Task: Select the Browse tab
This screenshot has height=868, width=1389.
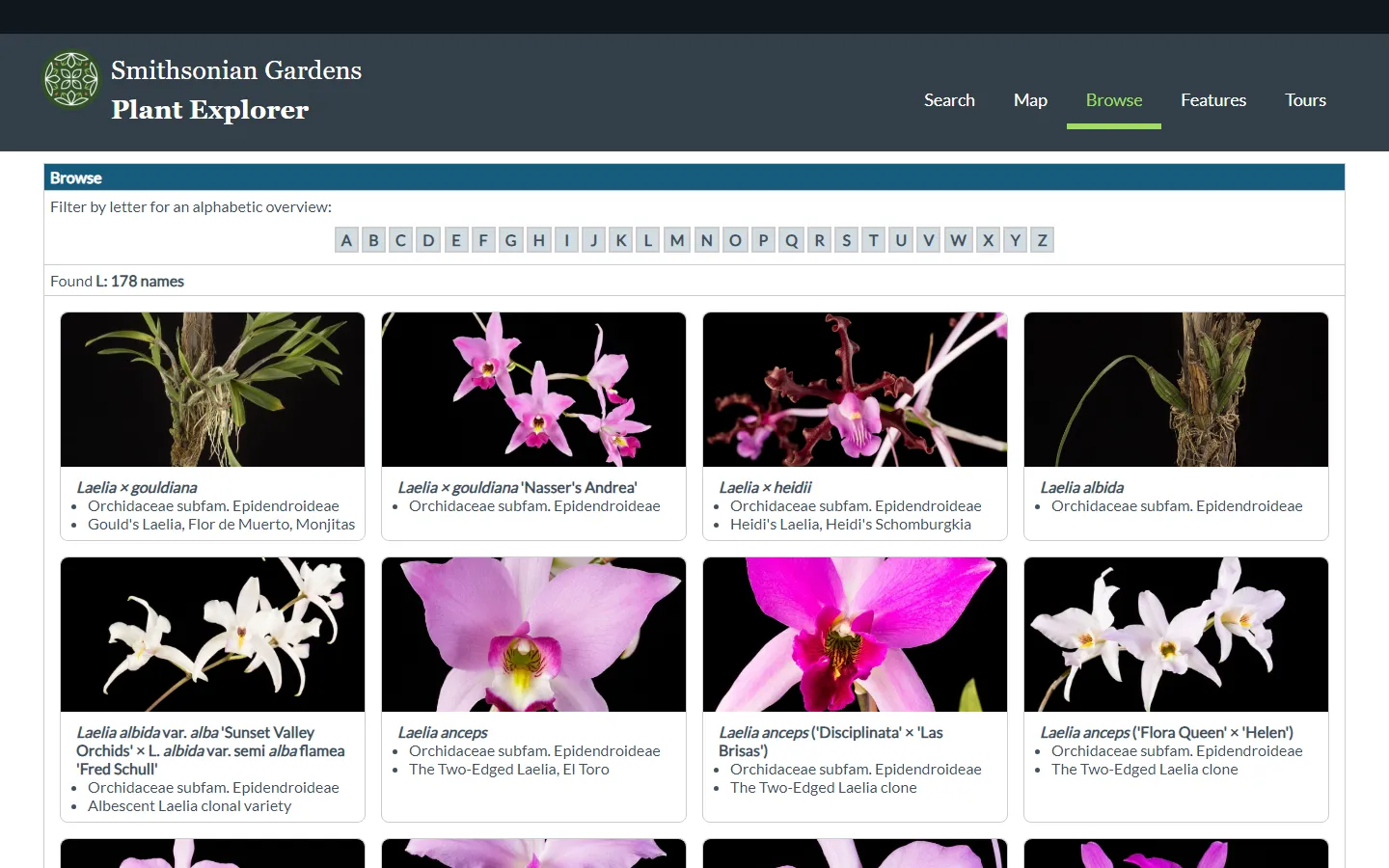Action: click(1114, 100)
